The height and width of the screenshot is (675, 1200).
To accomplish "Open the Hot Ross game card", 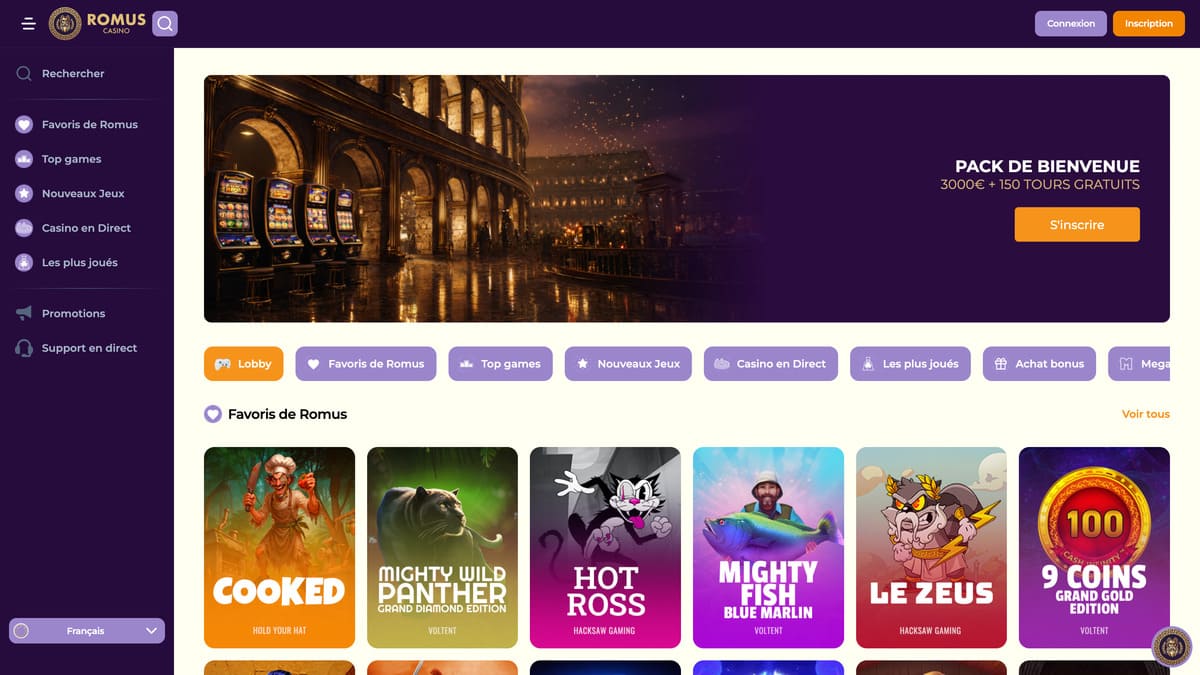I will click(x=605, y=547).
